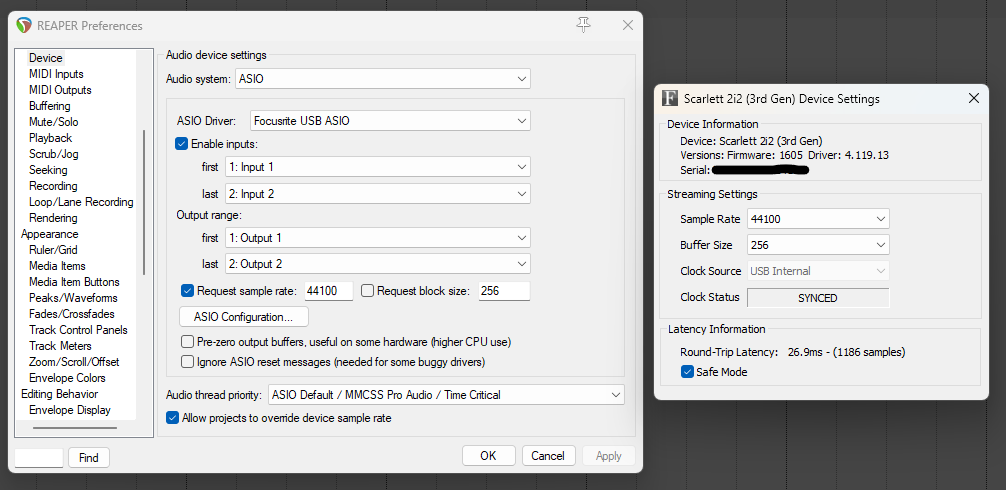This screenshot has height=490, width=1006.
Task: Open the first input dropdown showing Input 1
Action: coord(378,167)
